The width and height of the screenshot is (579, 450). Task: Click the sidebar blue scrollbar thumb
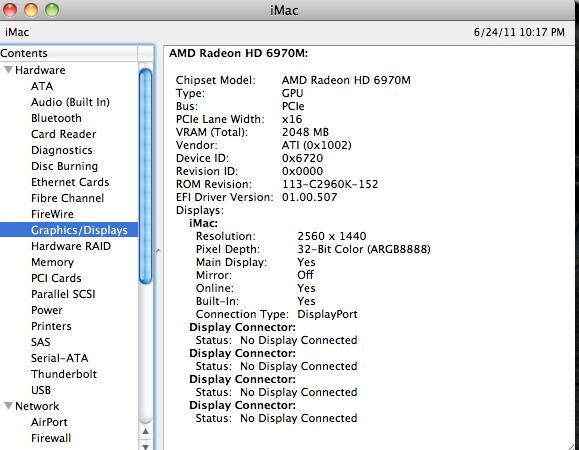[x=146, y=176]
